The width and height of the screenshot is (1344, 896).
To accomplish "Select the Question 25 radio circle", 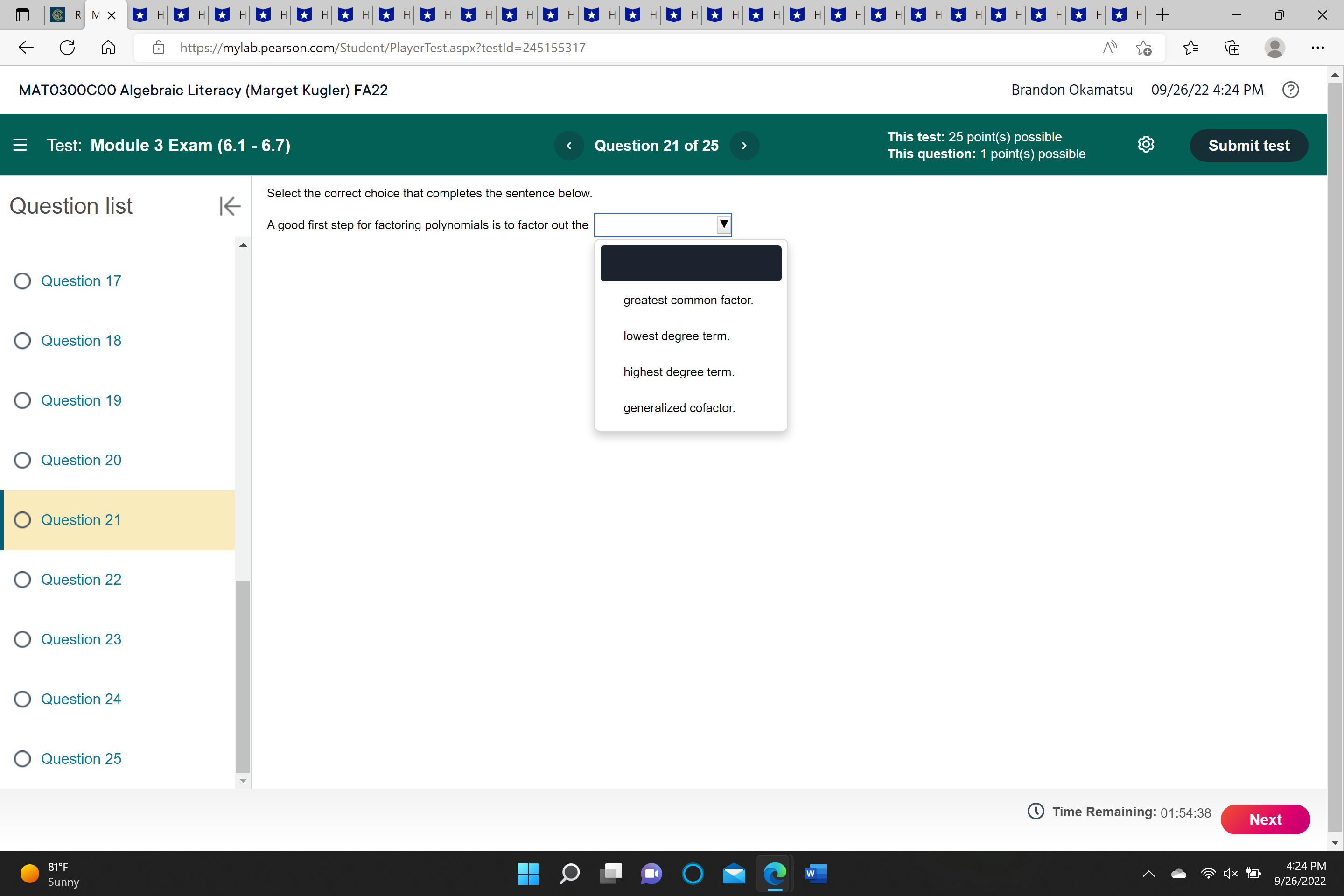I will 22,759.
